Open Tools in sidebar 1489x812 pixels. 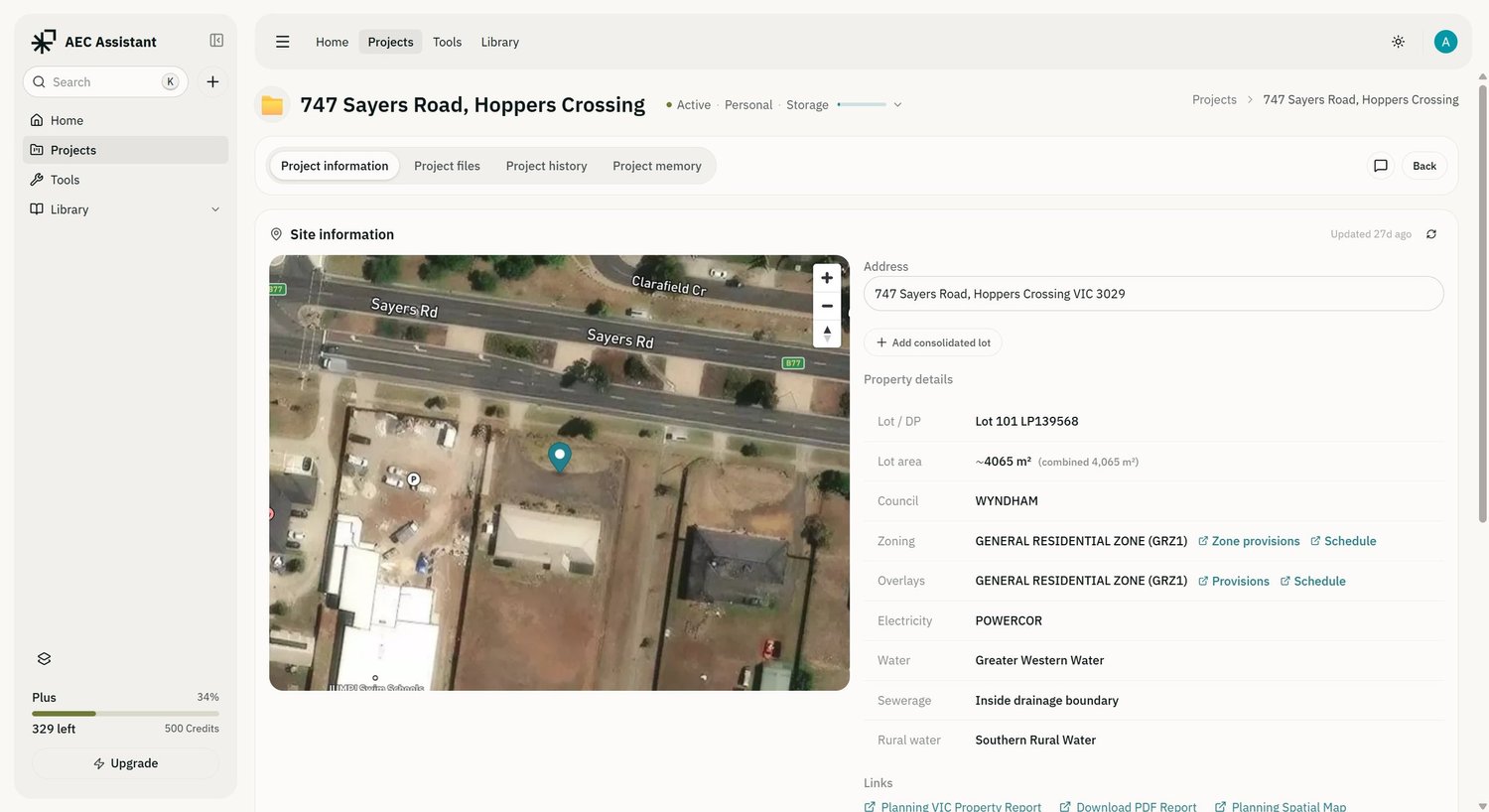[125, 180]
